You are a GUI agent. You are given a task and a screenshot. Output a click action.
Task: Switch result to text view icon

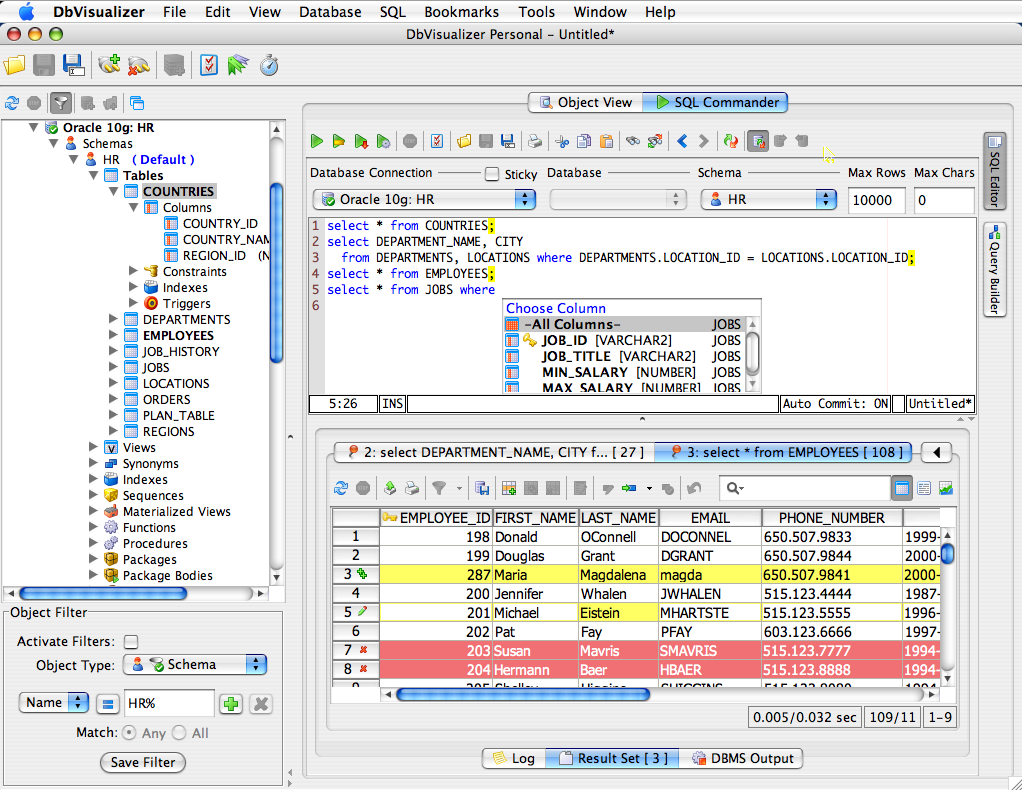[x=924, y=488]
